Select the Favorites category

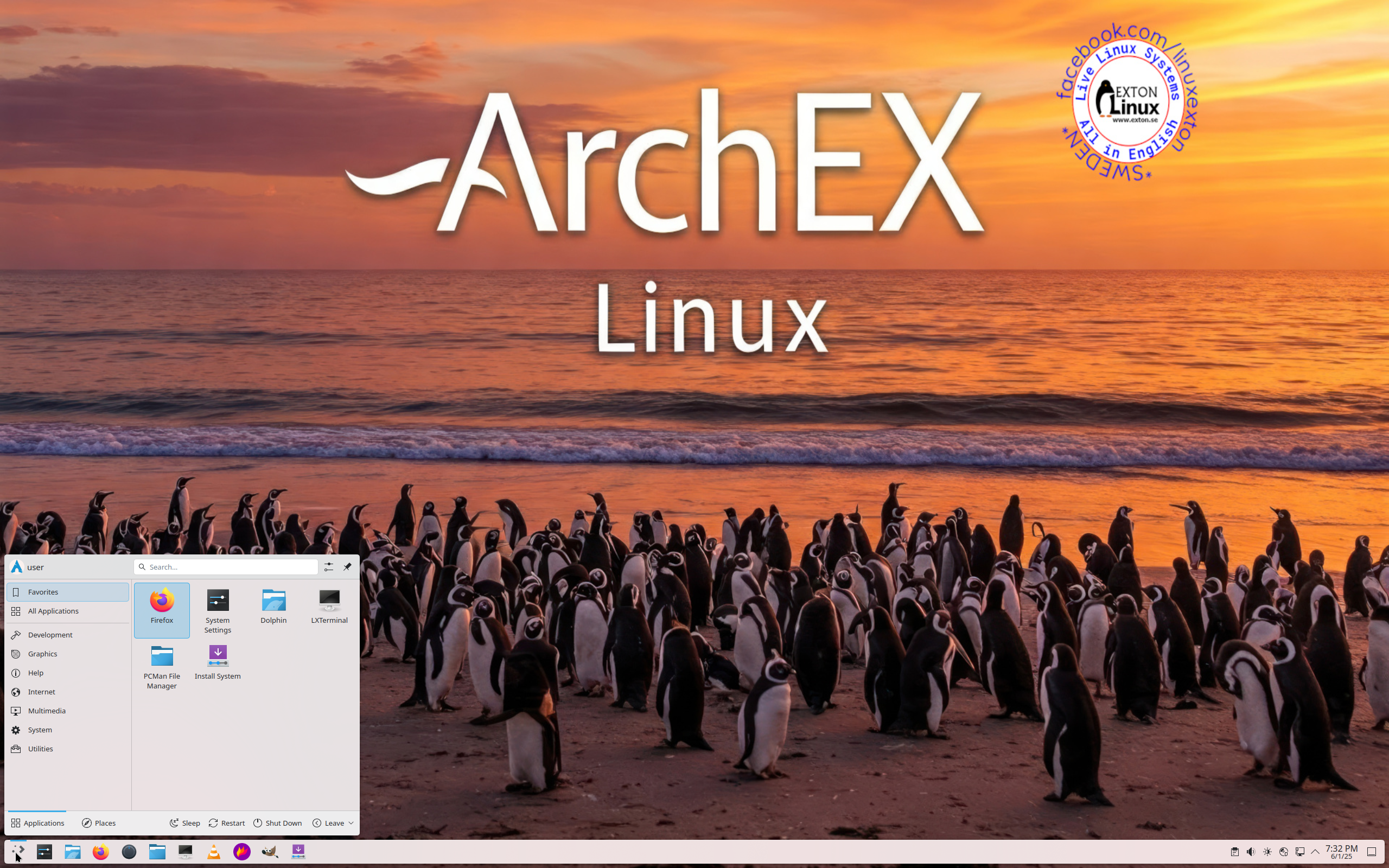coord(68,592)
